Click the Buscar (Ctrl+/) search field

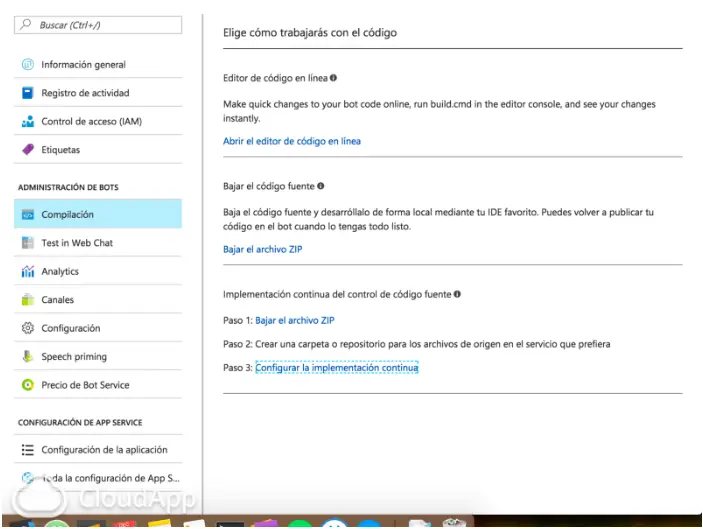(x=98, y=25)
